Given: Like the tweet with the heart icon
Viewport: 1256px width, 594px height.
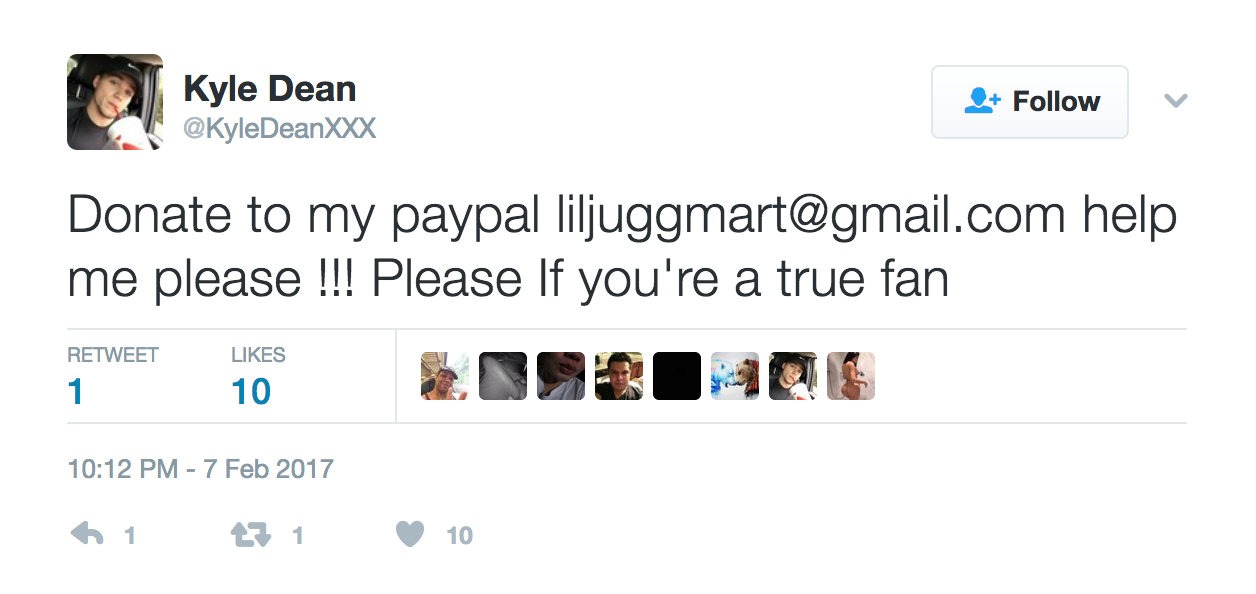Looking at the screenshot, I should coord(410,535).
